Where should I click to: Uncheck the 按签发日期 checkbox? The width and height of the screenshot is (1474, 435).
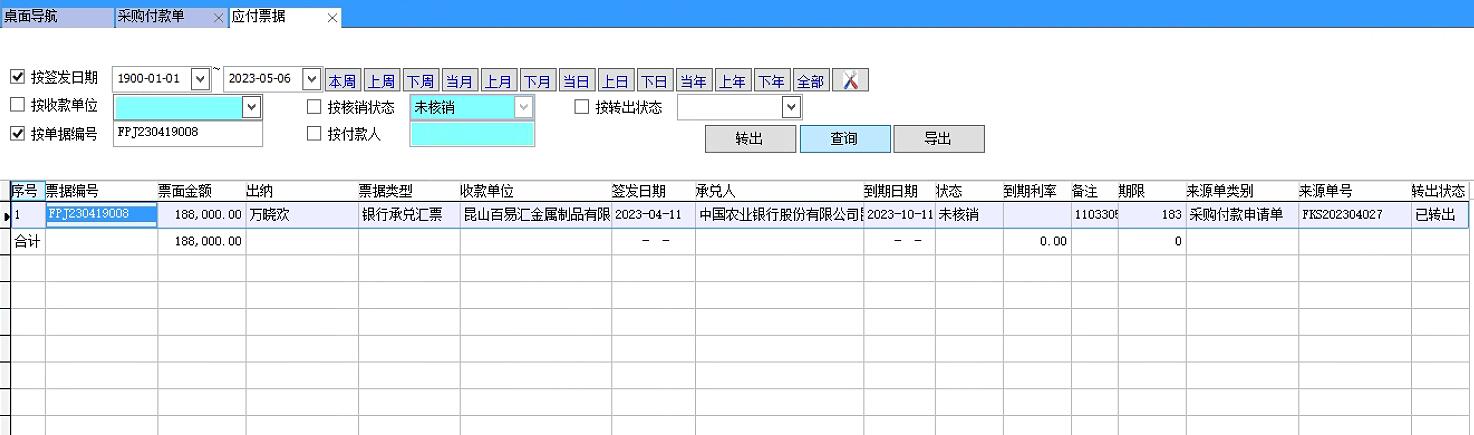click(17, 77)
